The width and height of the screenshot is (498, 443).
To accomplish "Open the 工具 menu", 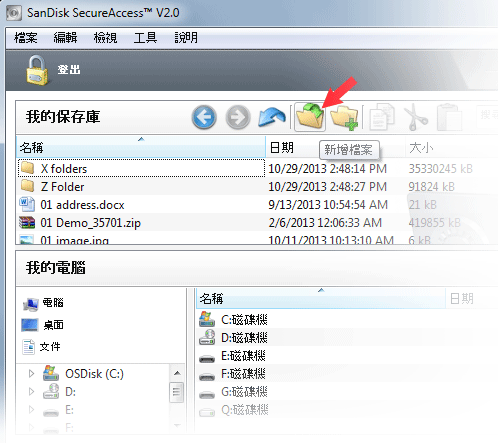I will click(x=145, y=37).
